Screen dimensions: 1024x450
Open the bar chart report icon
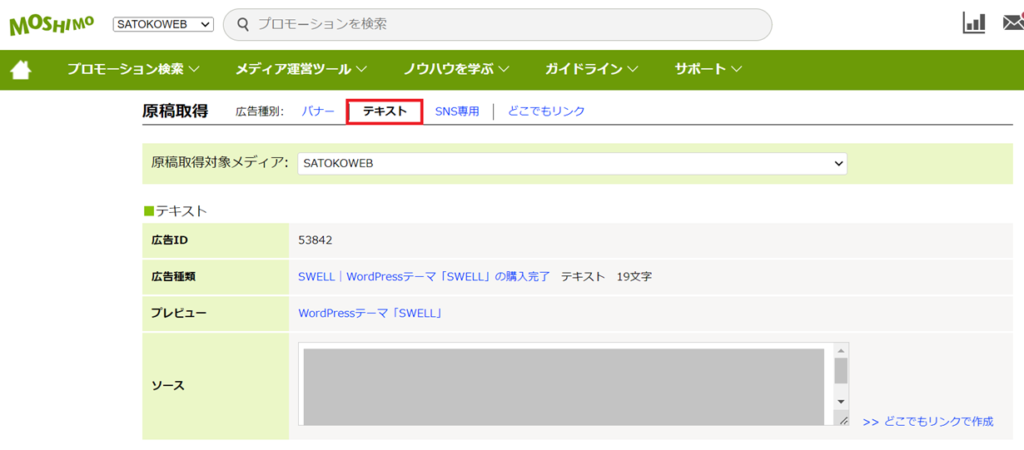point(974,24)
